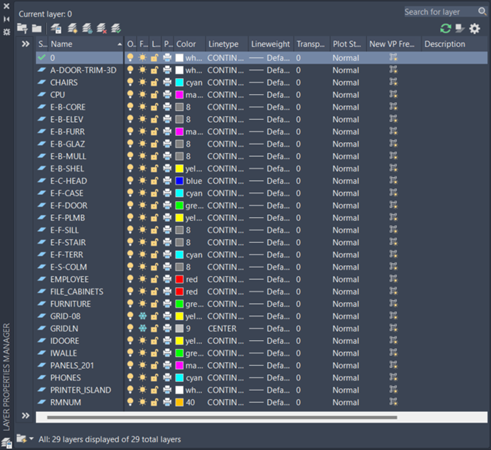
Task: Select the E-B-SHEL layer name
Action: 67,169
